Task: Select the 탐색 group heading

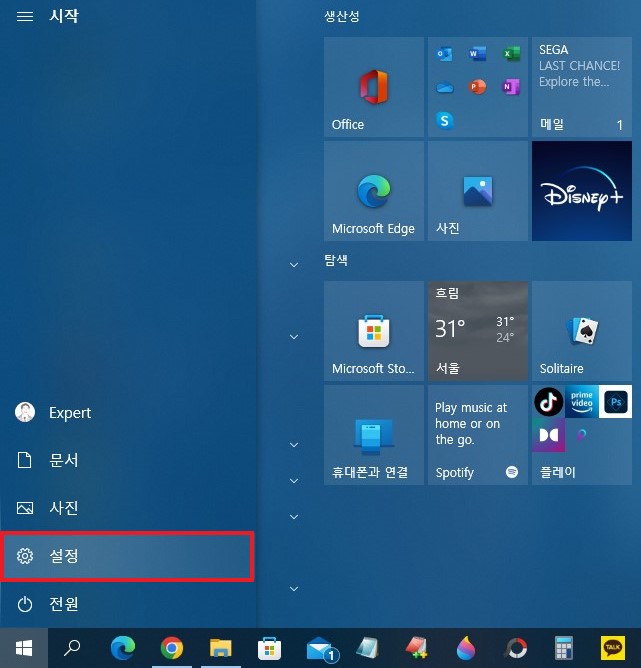Action: 336,260
